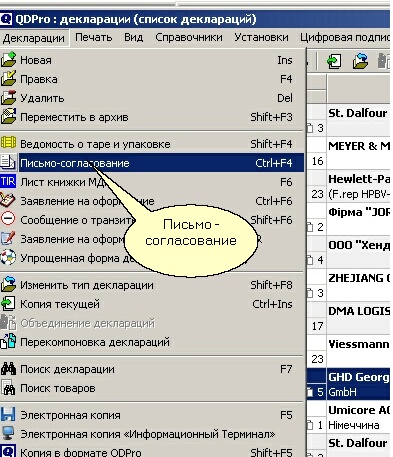Select the Viessmann declaration row

[x=348, y=351]
